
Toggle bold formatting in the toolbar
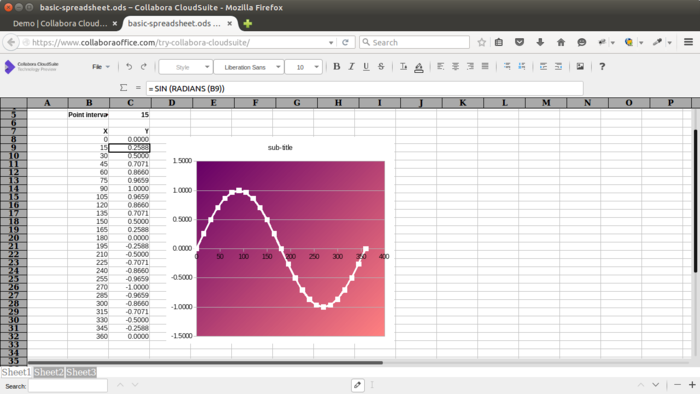tap(337, 66)
